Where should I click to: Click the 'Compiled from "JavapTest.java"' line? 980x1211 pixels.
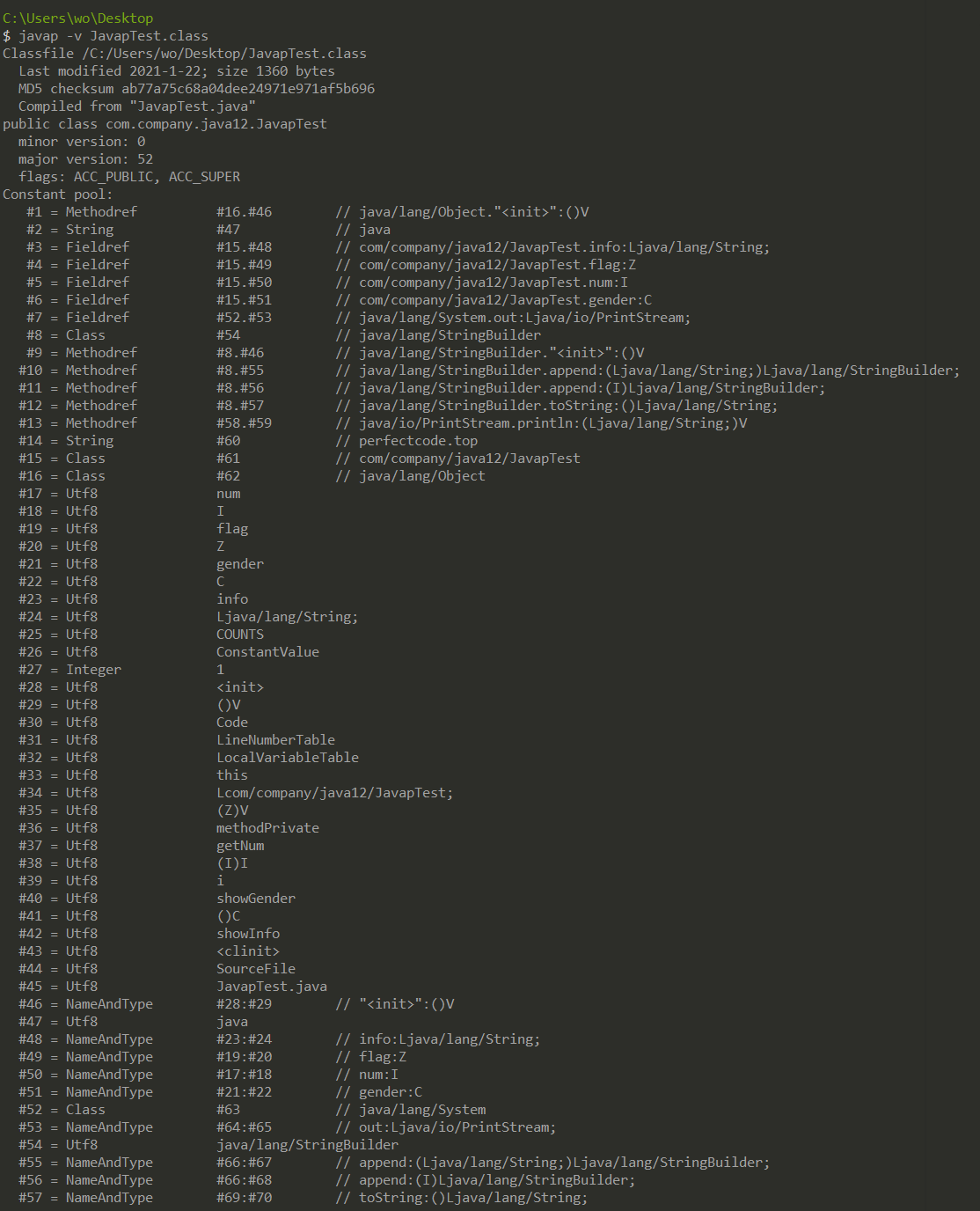coord(136,106)
